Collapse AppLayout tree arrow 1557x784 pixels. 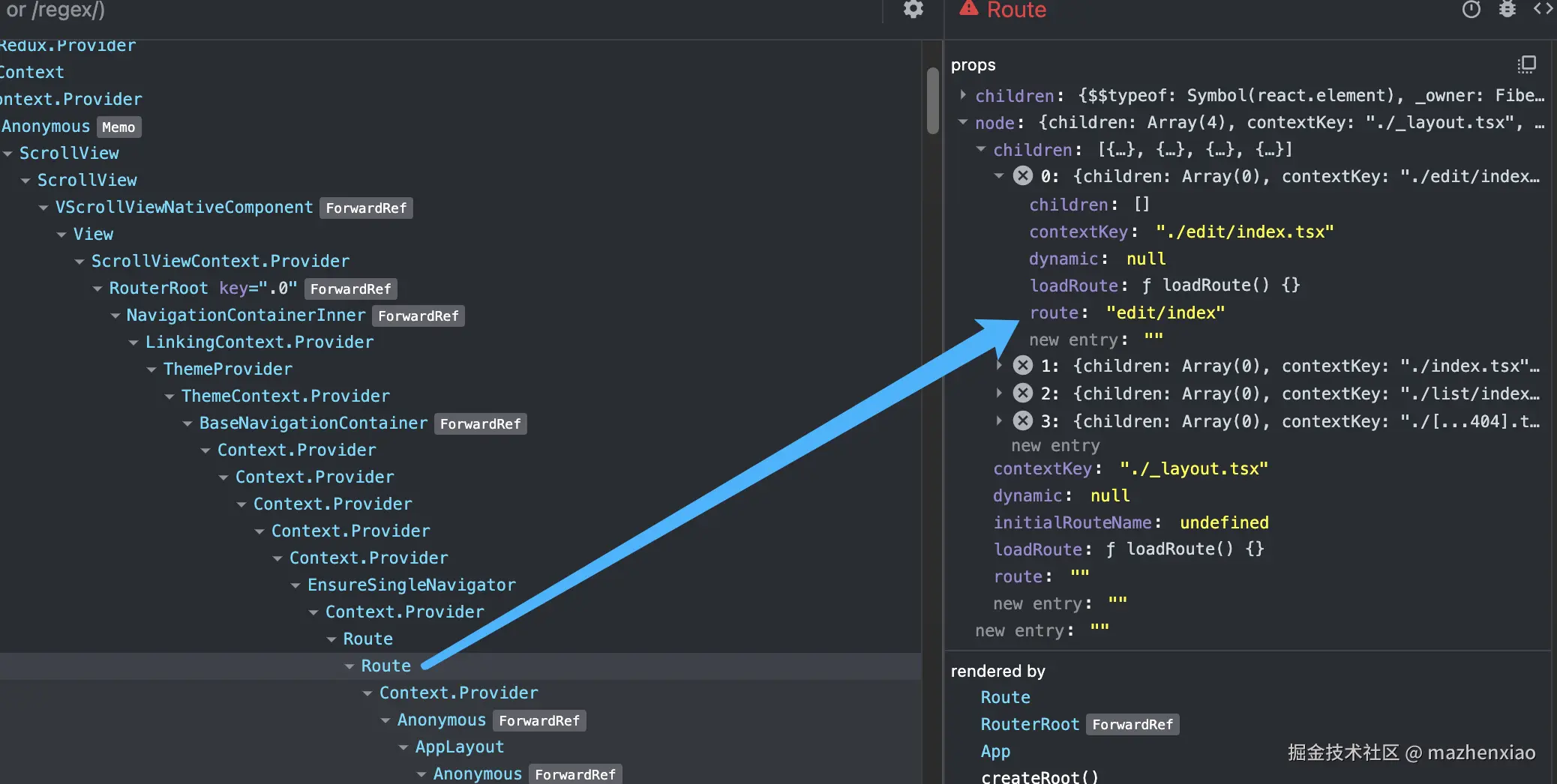click(403, 747)
